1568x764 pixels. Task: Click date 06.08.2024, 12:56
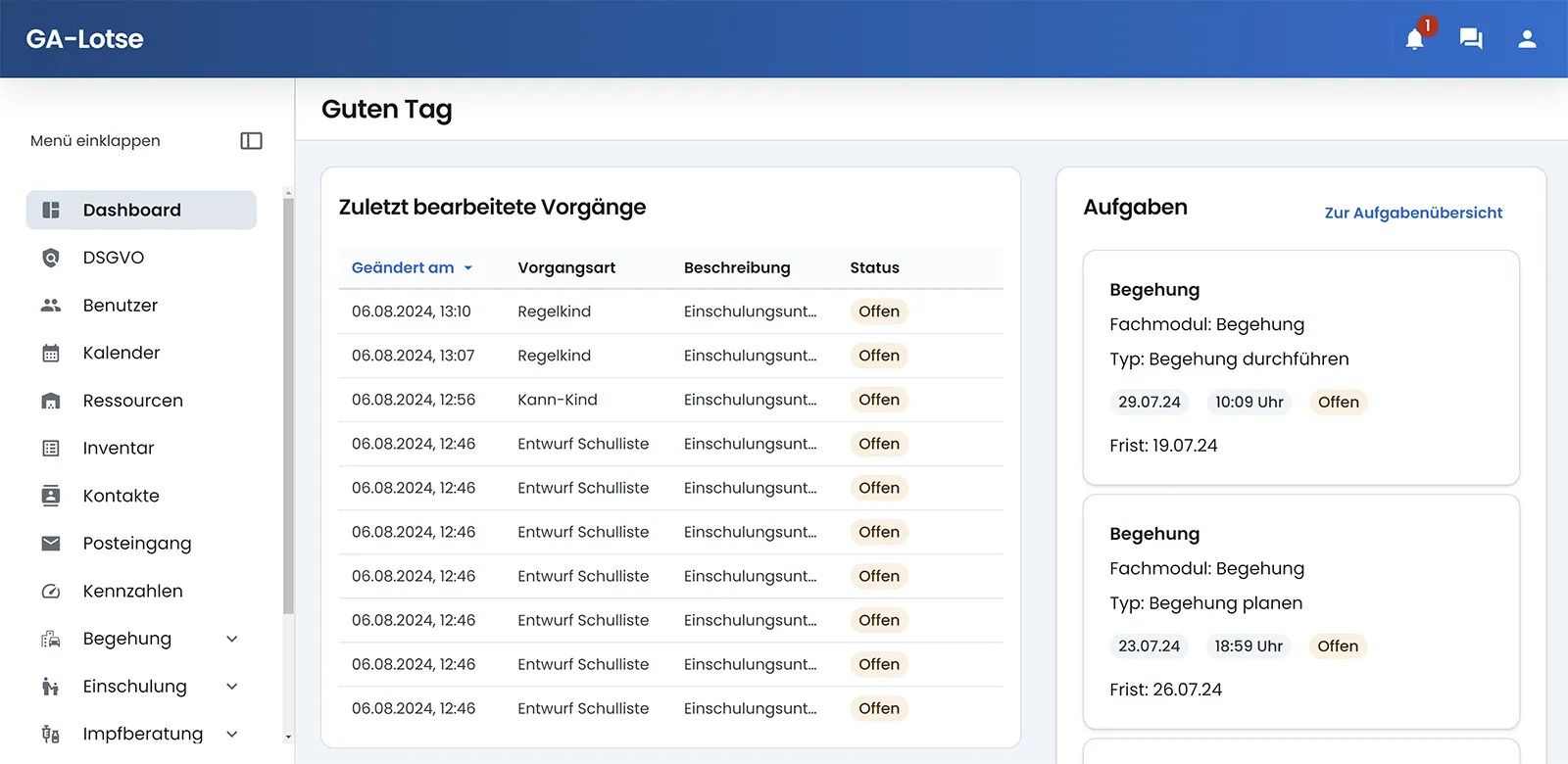[x=414, y=400]
